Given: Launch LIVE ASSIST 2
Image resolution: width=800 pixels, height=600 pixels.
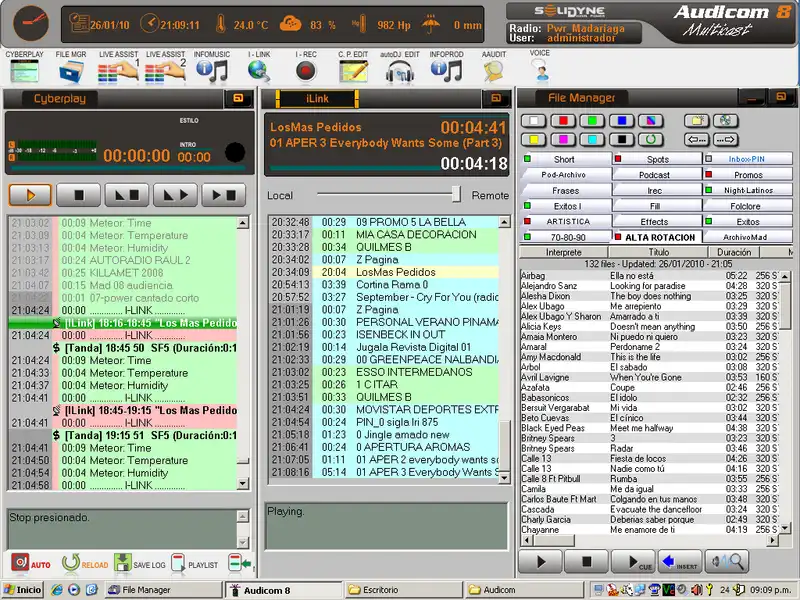Looking at the screenshot, I should coord(165,71).
